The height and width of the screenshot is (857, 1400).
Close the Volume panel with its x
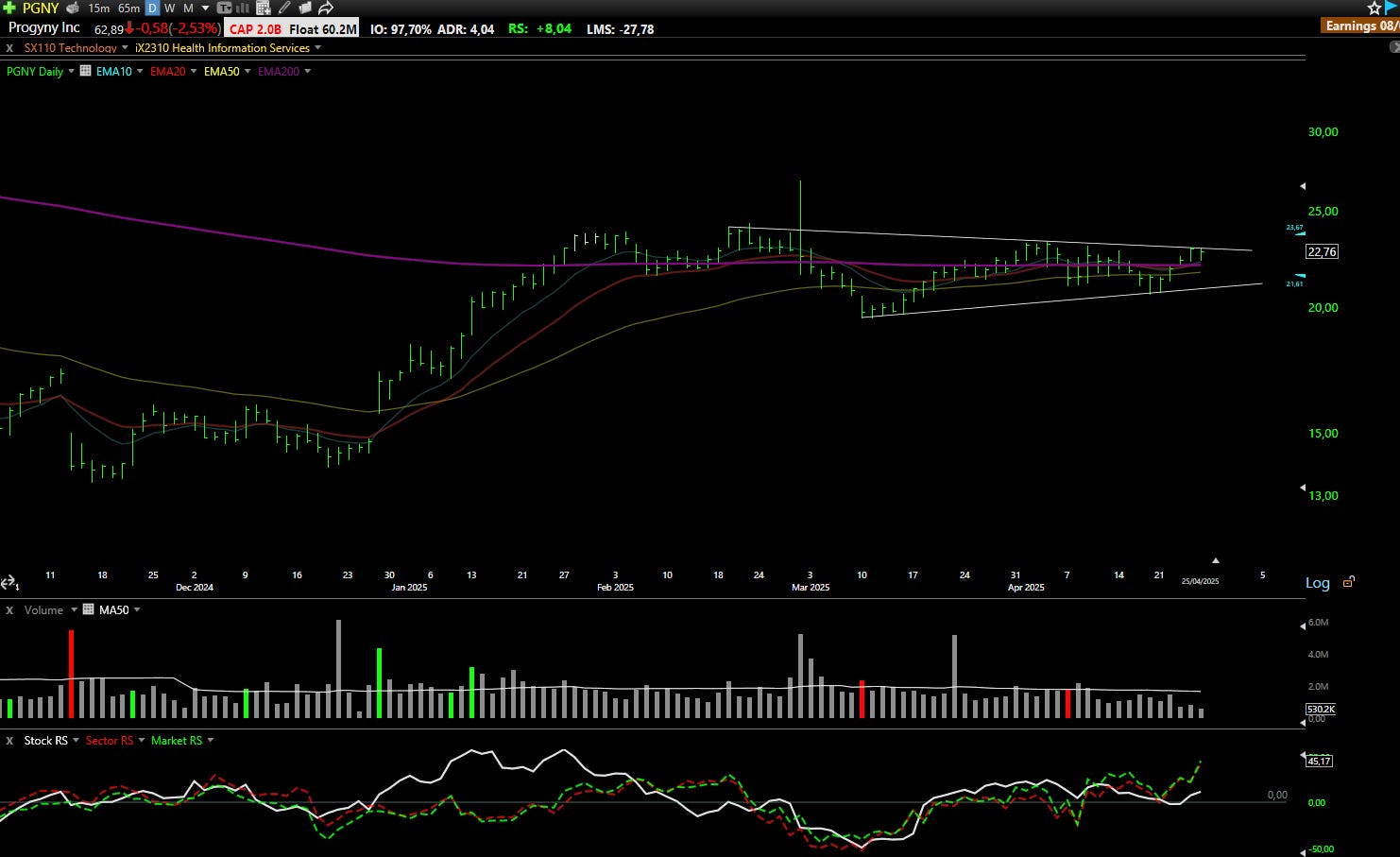click(9, 610)
